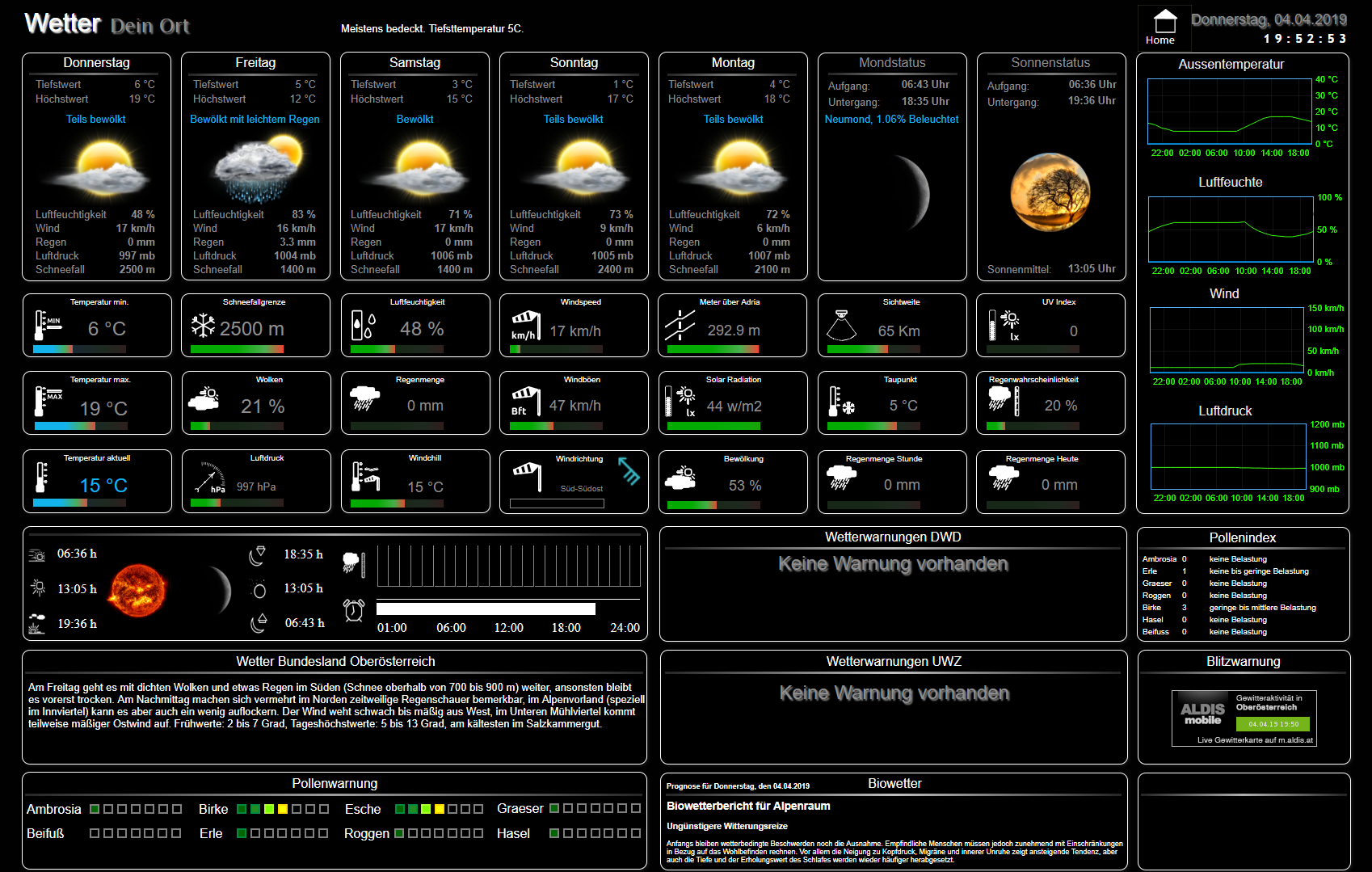
Task: Click the Erle row in Pollenindex
Action: [x=1226, y=571]
